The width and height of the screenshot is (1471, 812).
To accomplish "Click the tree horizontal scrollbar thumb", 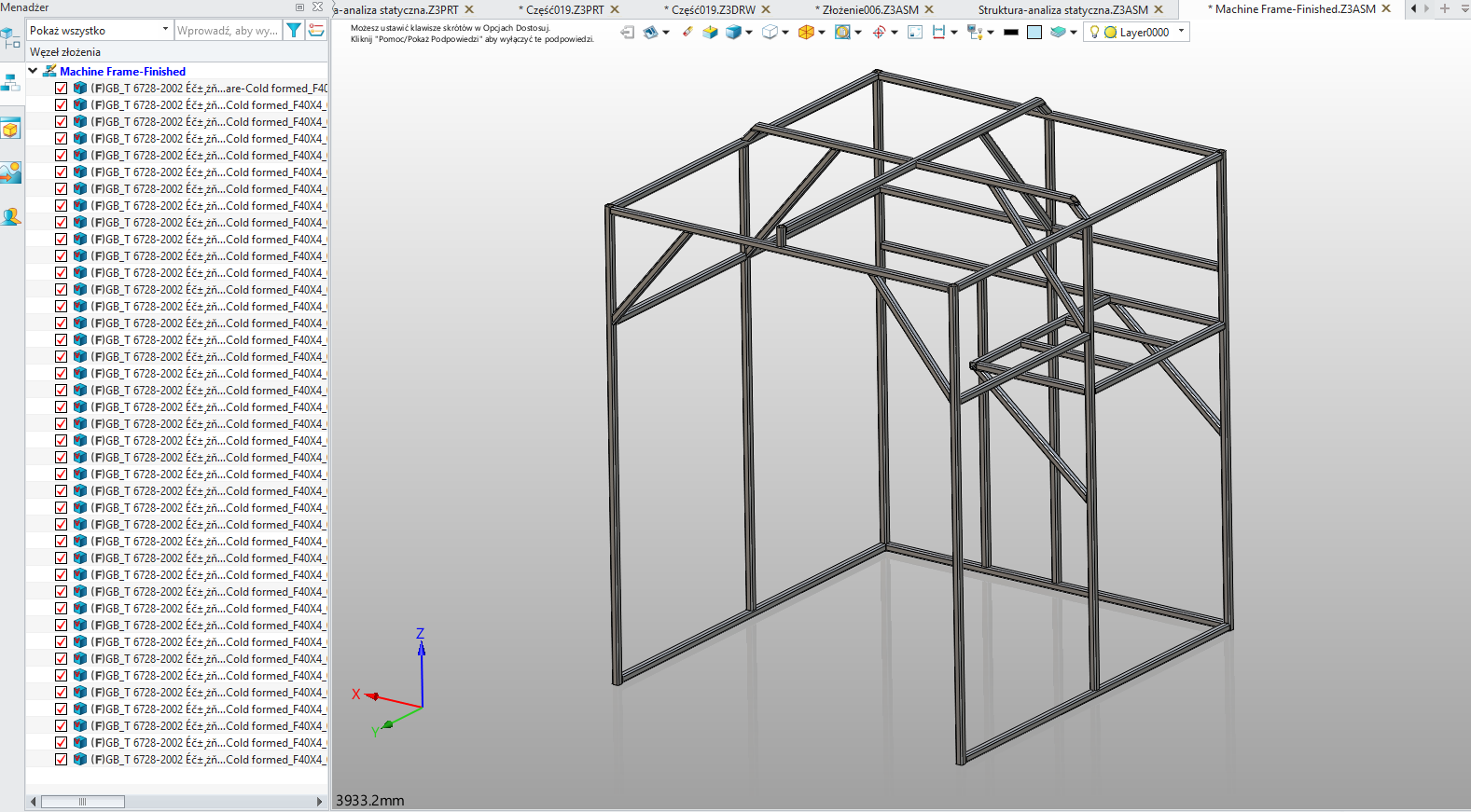I will (82, 802).
